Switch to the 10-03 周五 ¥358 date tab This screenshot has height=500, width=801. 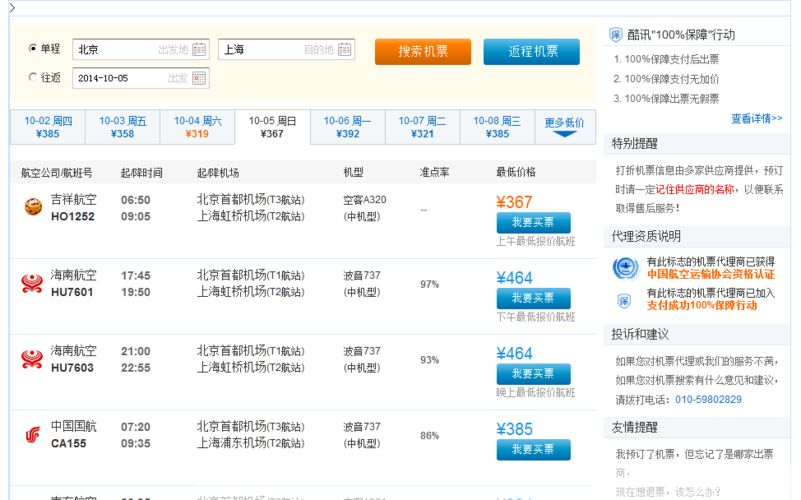[123, 127]
